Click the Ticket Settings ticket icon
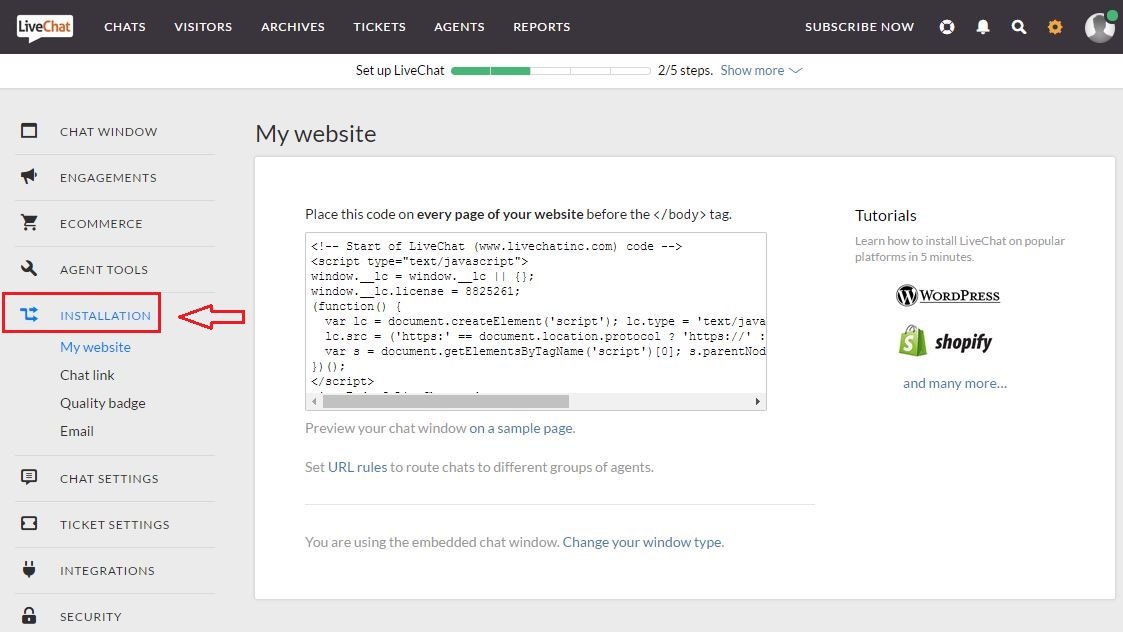This screenshot has height=632, width=1123. coord(29,523)
